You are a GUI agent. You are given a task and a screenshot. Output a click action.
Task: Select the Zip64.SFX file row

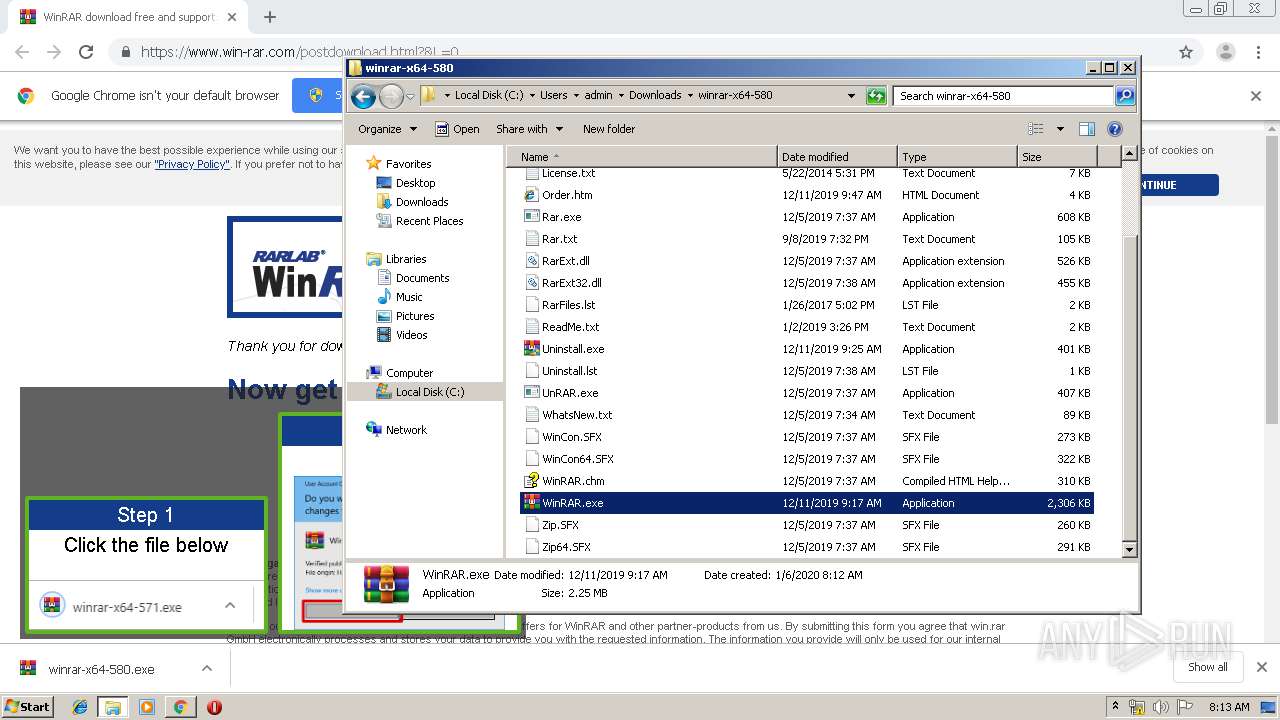[x=807, y=547]
